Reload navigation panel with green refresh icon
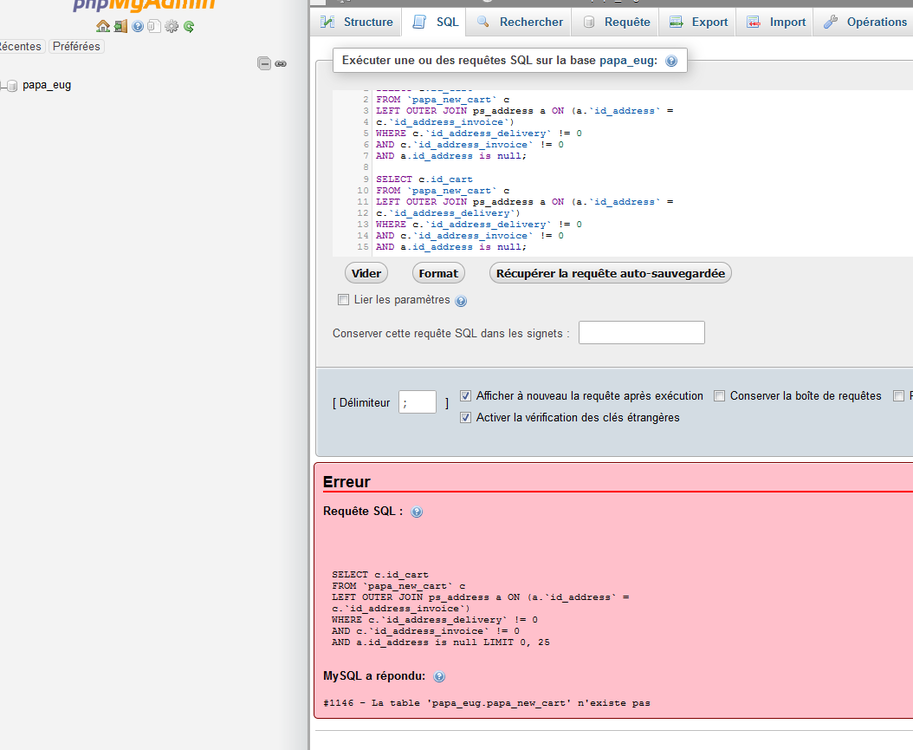The image size is (913, 750). tap(188, 26)
